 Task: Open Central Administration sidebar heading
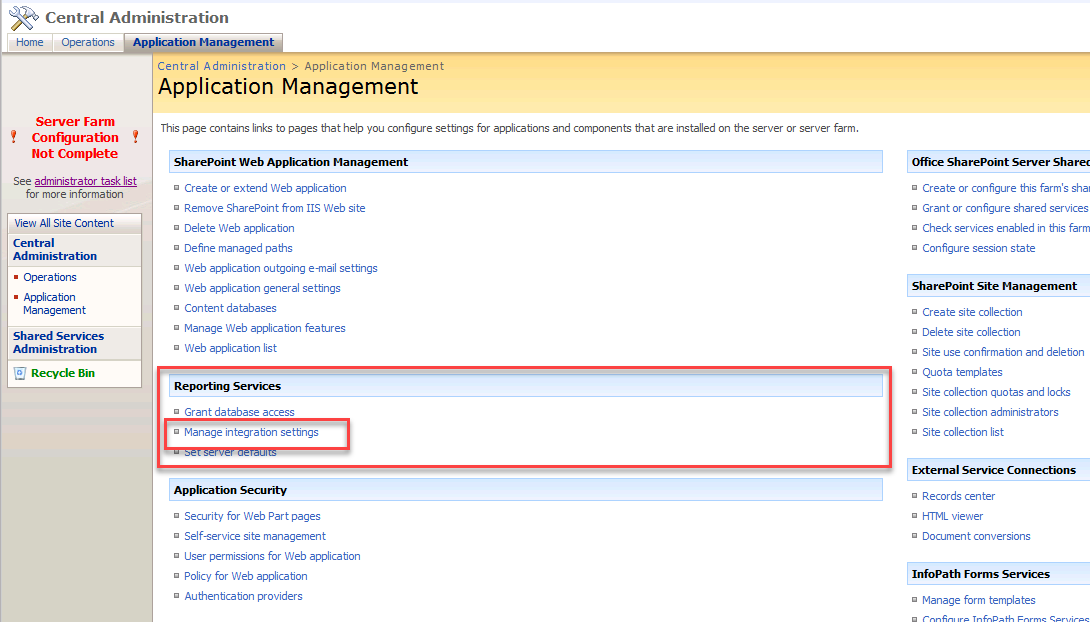pos(55,249)
